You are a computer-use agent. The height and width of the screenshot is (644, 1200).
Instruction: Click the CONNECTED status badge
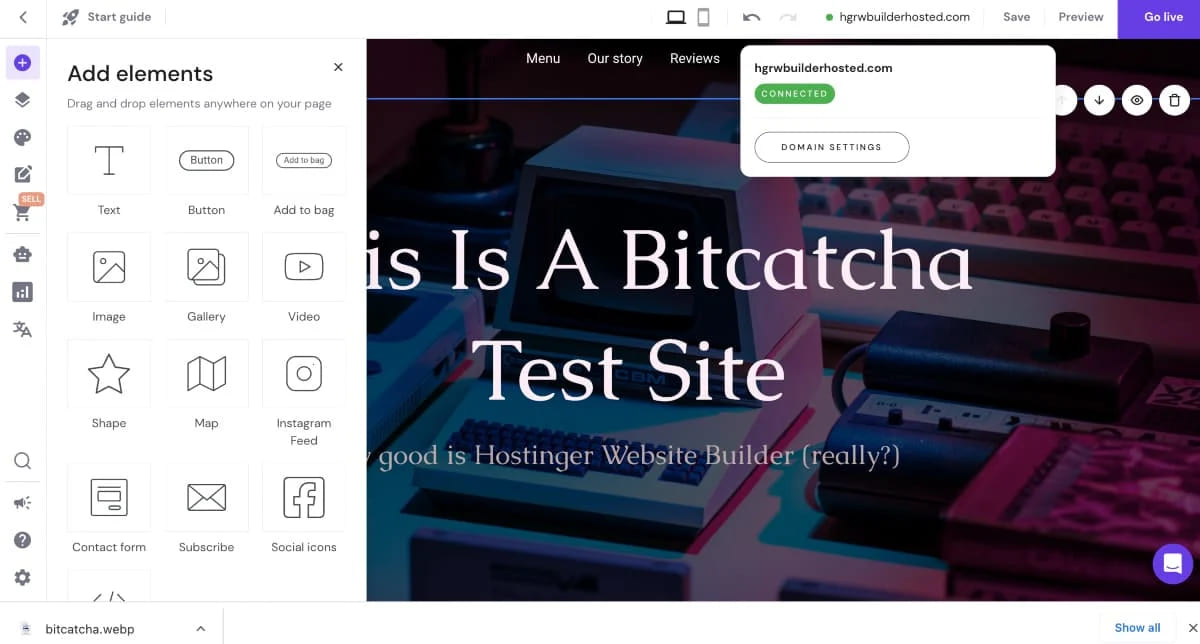coord(794,94)
